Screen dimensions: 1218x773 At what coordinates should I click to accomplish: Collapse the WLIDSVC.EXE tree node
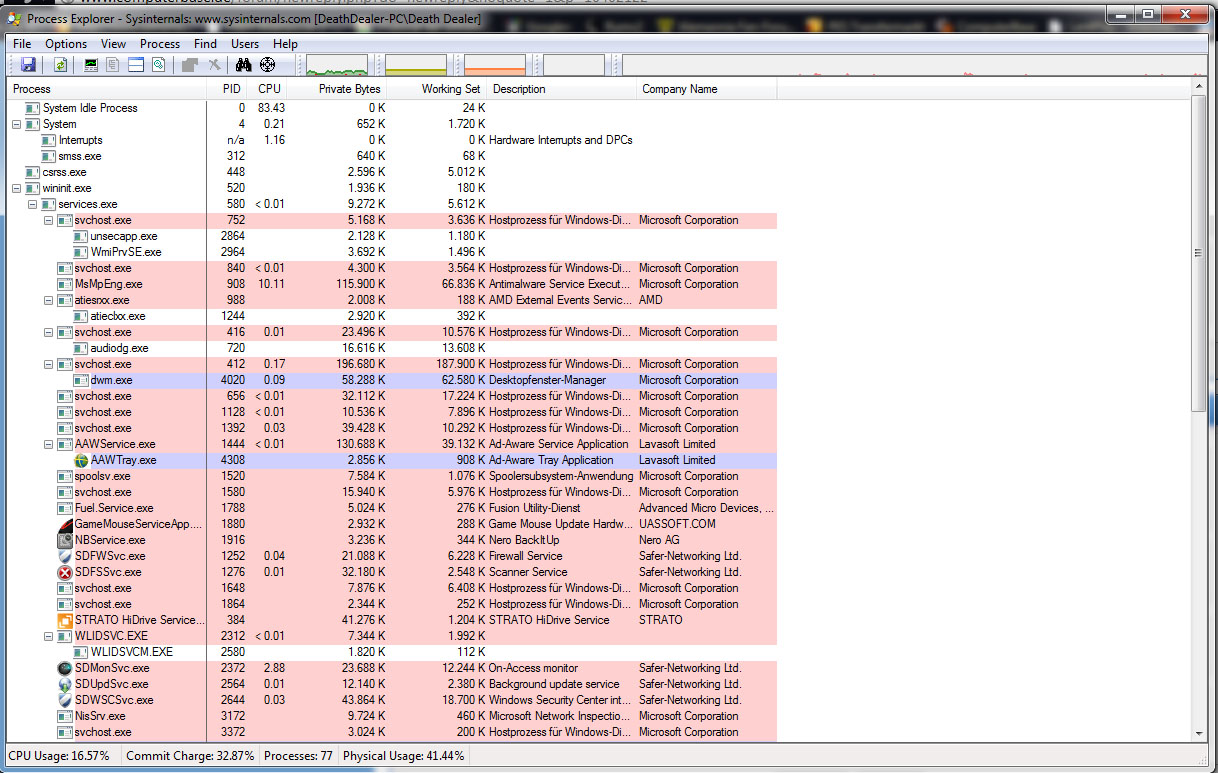(48, 636)
